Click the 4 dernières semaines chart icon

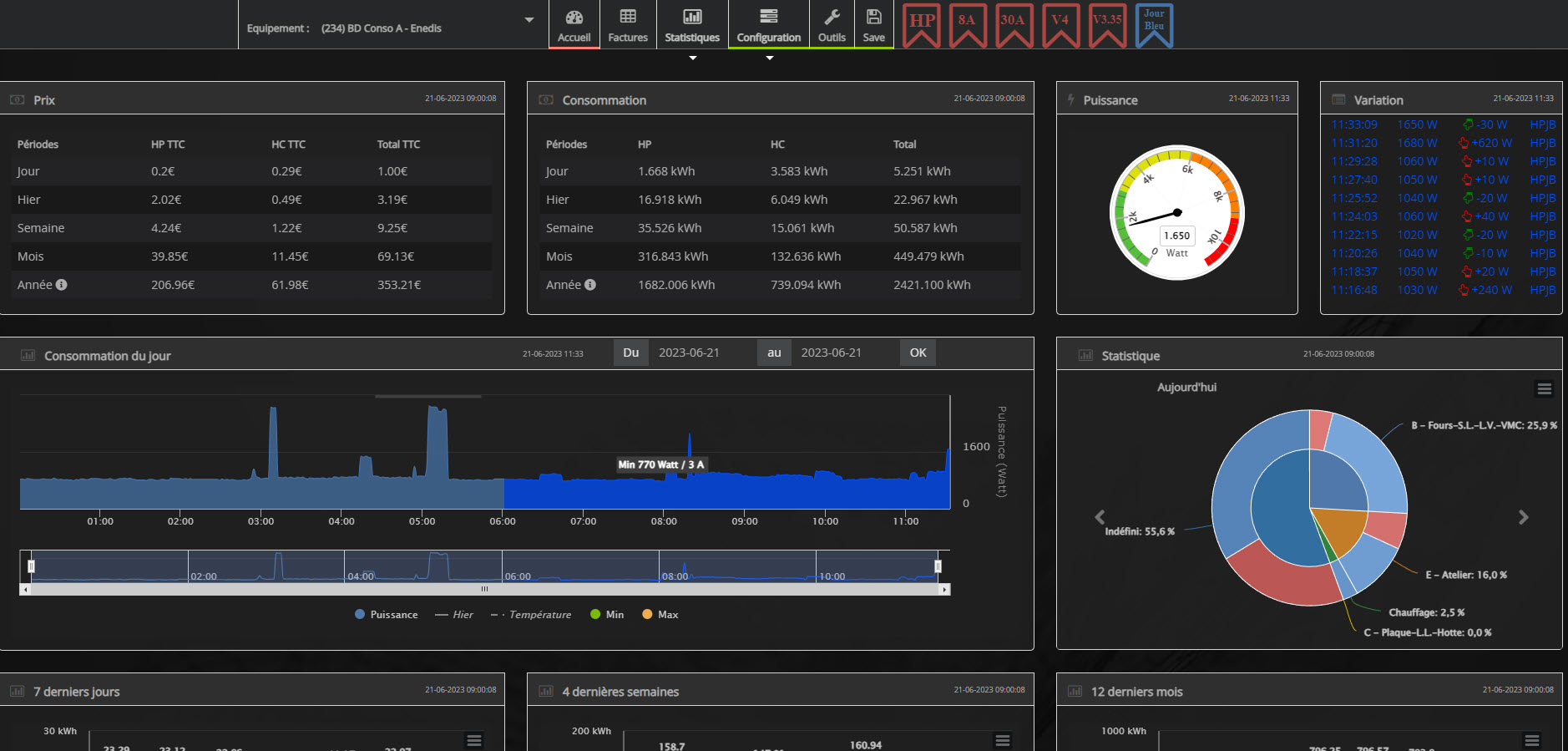(546, 691)
